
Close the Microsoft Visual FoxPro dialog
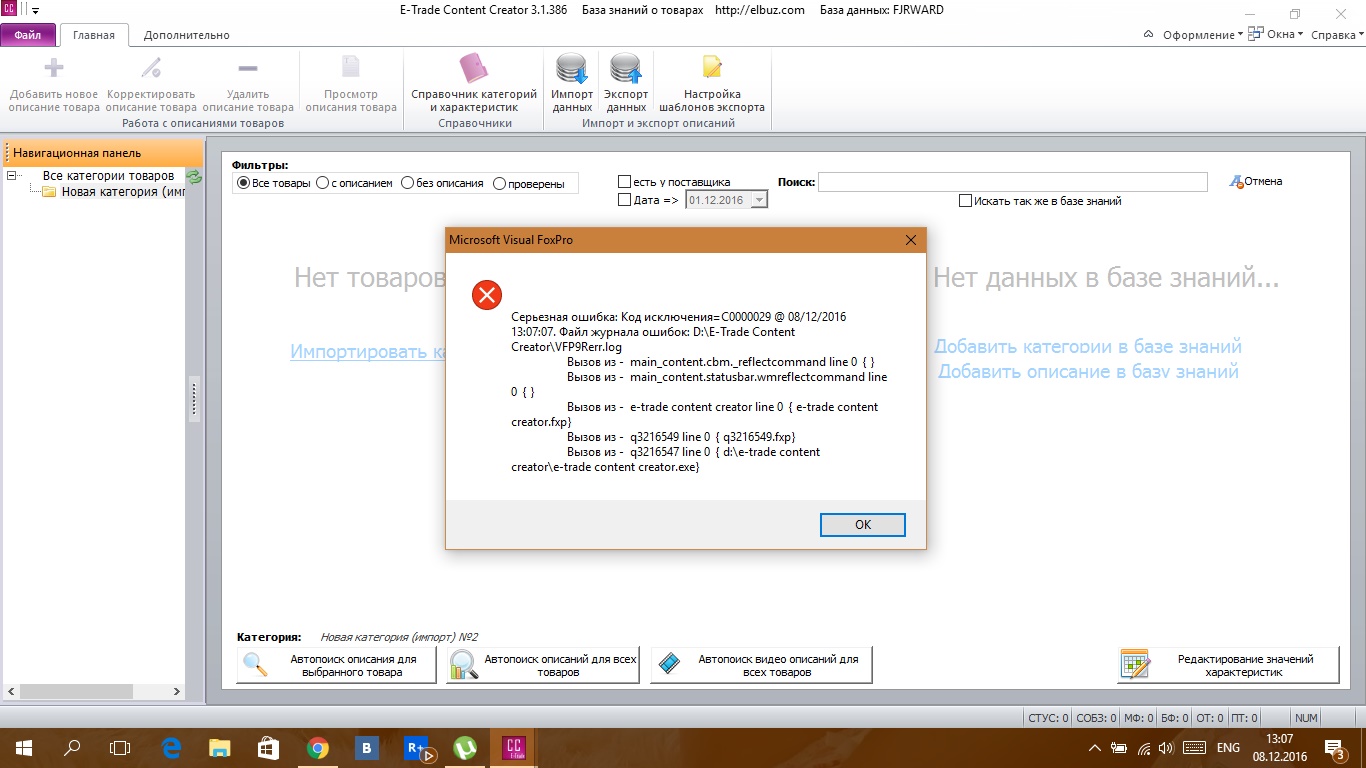(x=911, y=240)
